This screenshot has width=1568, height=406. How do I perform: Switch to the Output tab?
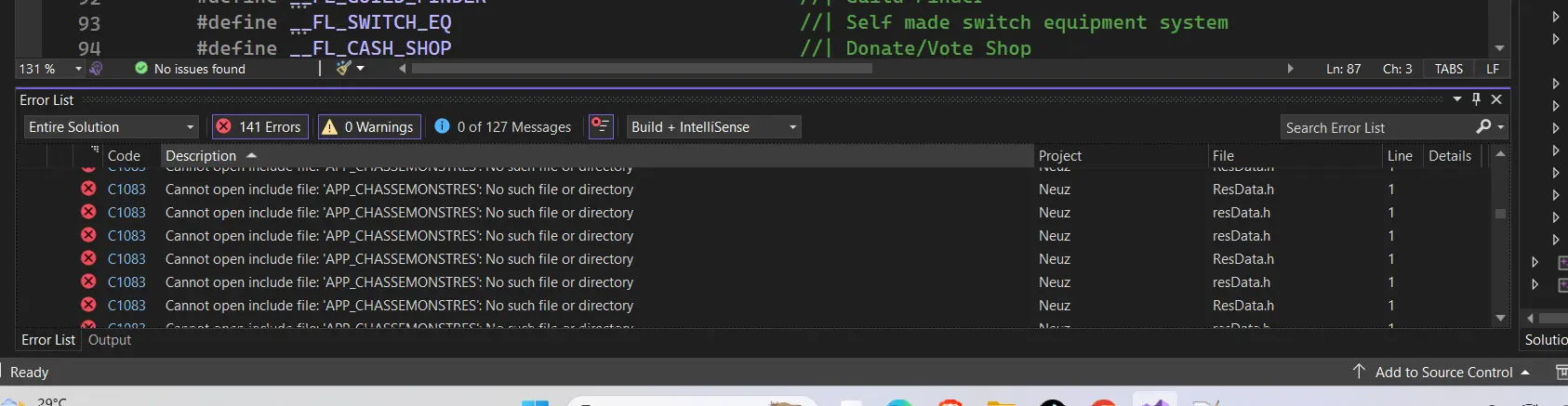pyautogui.click(x=110, y=340)
